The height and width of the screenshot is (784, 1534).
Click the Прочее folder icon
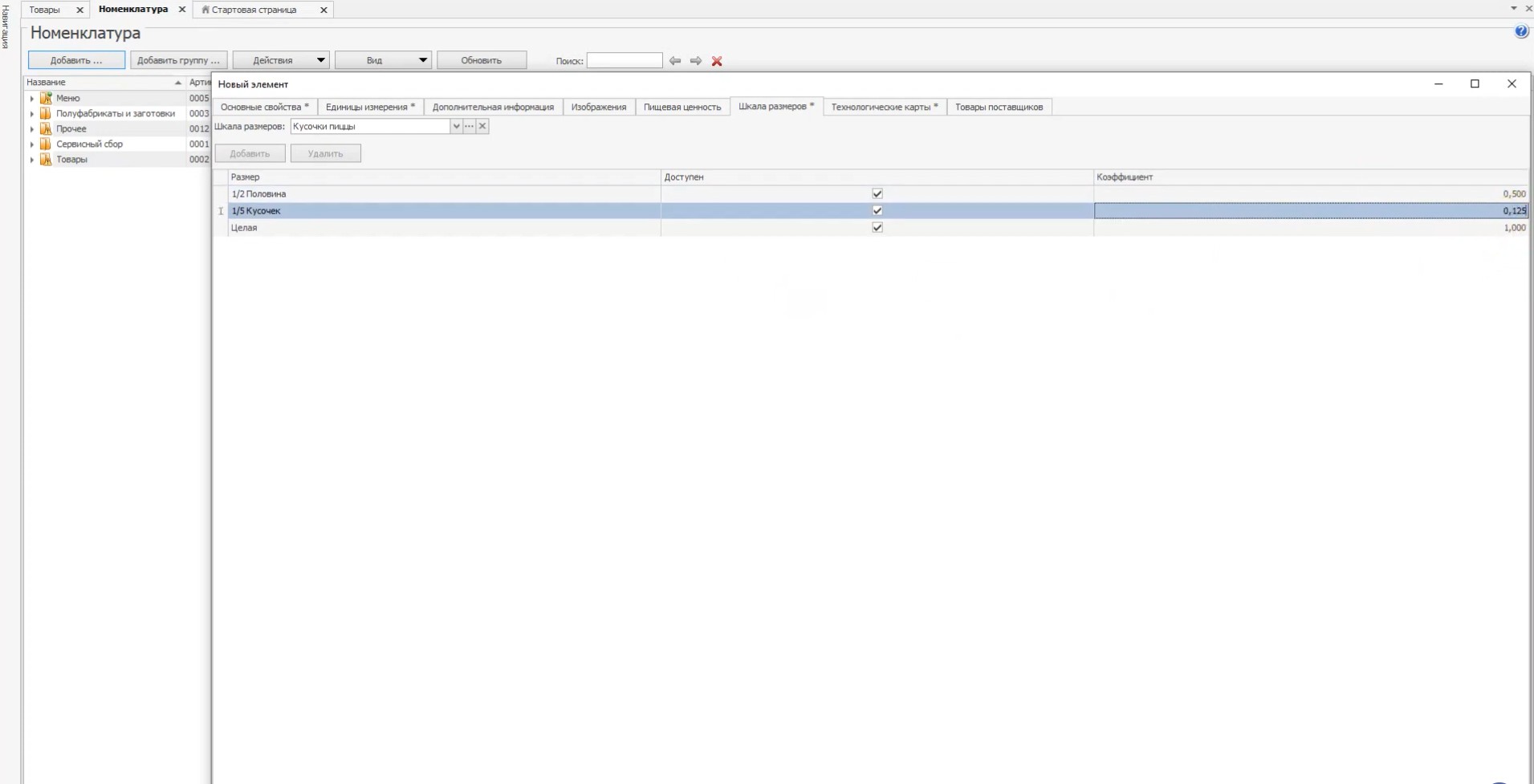point(46,128)
